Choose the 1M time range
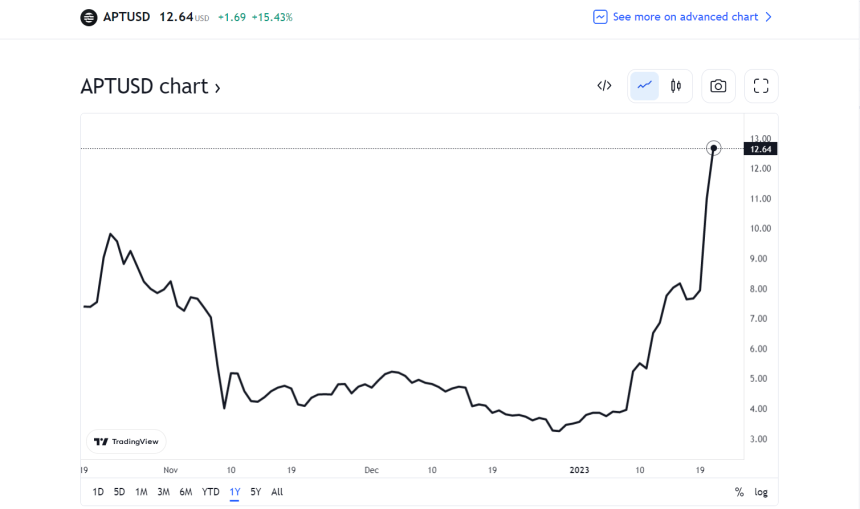 (x=141, y=492)
